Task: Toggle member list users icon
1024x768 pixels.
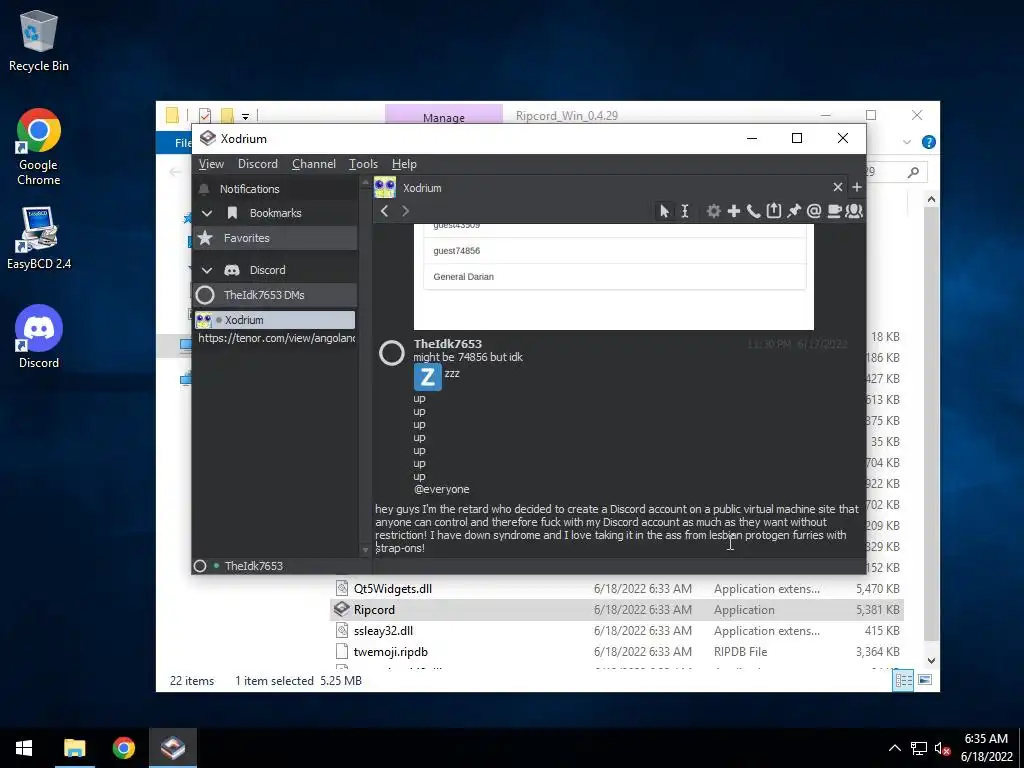Action: [854, 211]
